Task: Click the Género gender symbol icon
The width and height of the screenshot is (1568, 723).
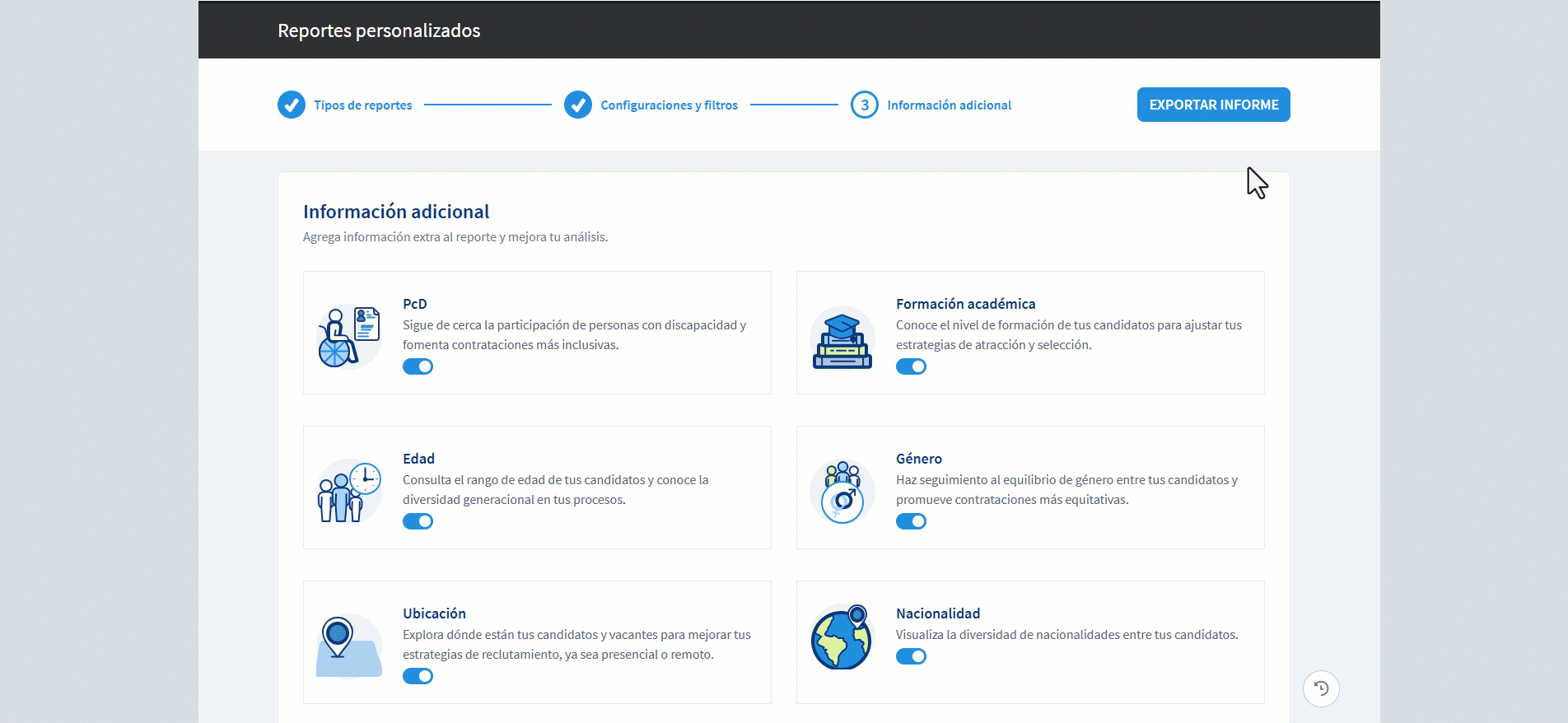Action: click(842, 492)
